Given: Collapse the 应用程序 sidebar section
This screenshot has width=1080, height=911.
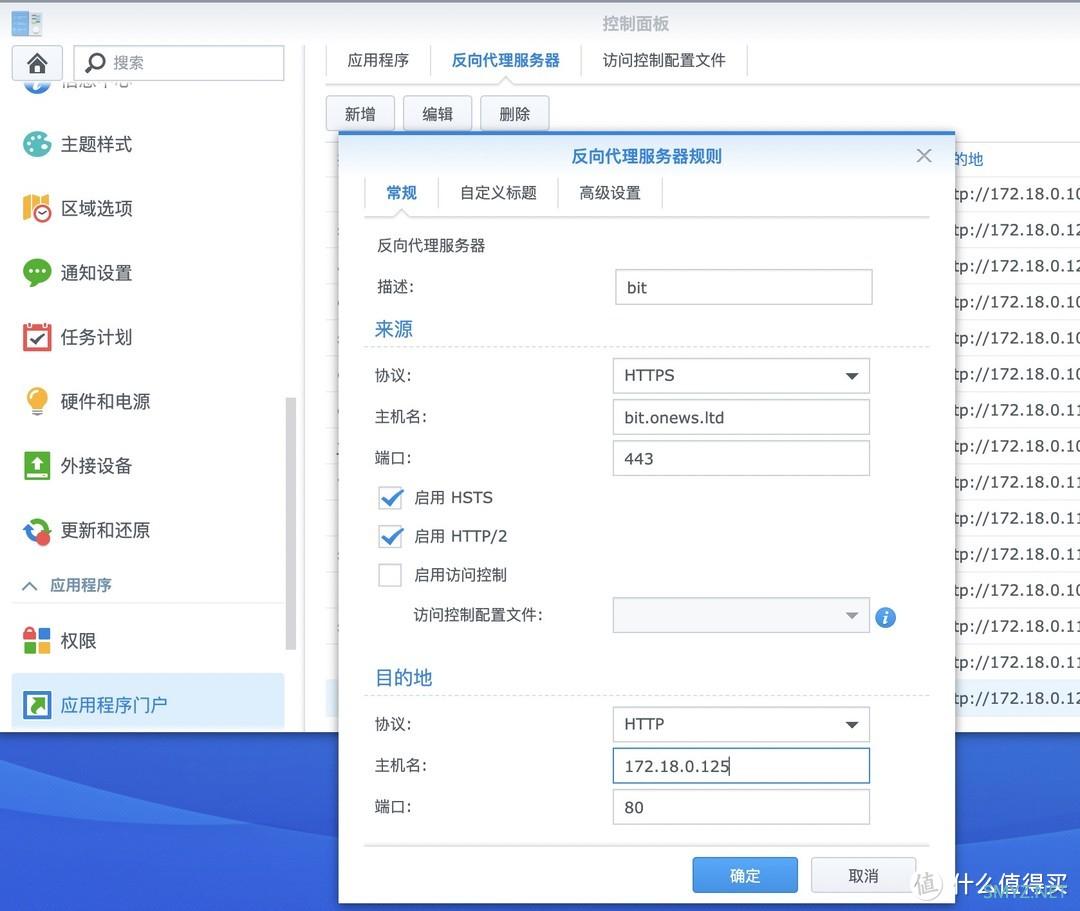Looking at the screenshot, I should tap(30, 586).
